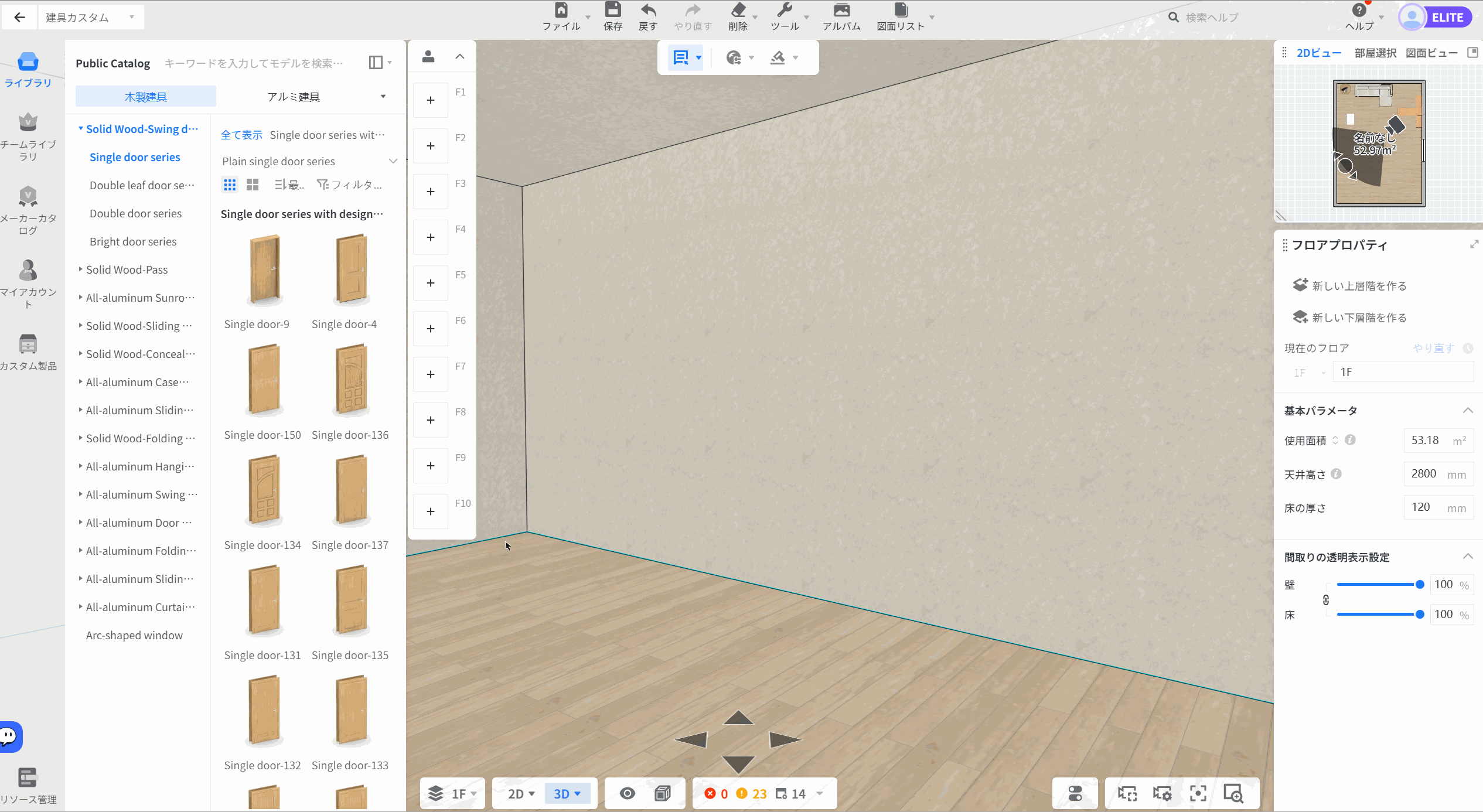Viewport: 1483px width, 812px height.
Task: Add camera view to F5 slot
Action: pyautogui.click(x=431, y=283)
